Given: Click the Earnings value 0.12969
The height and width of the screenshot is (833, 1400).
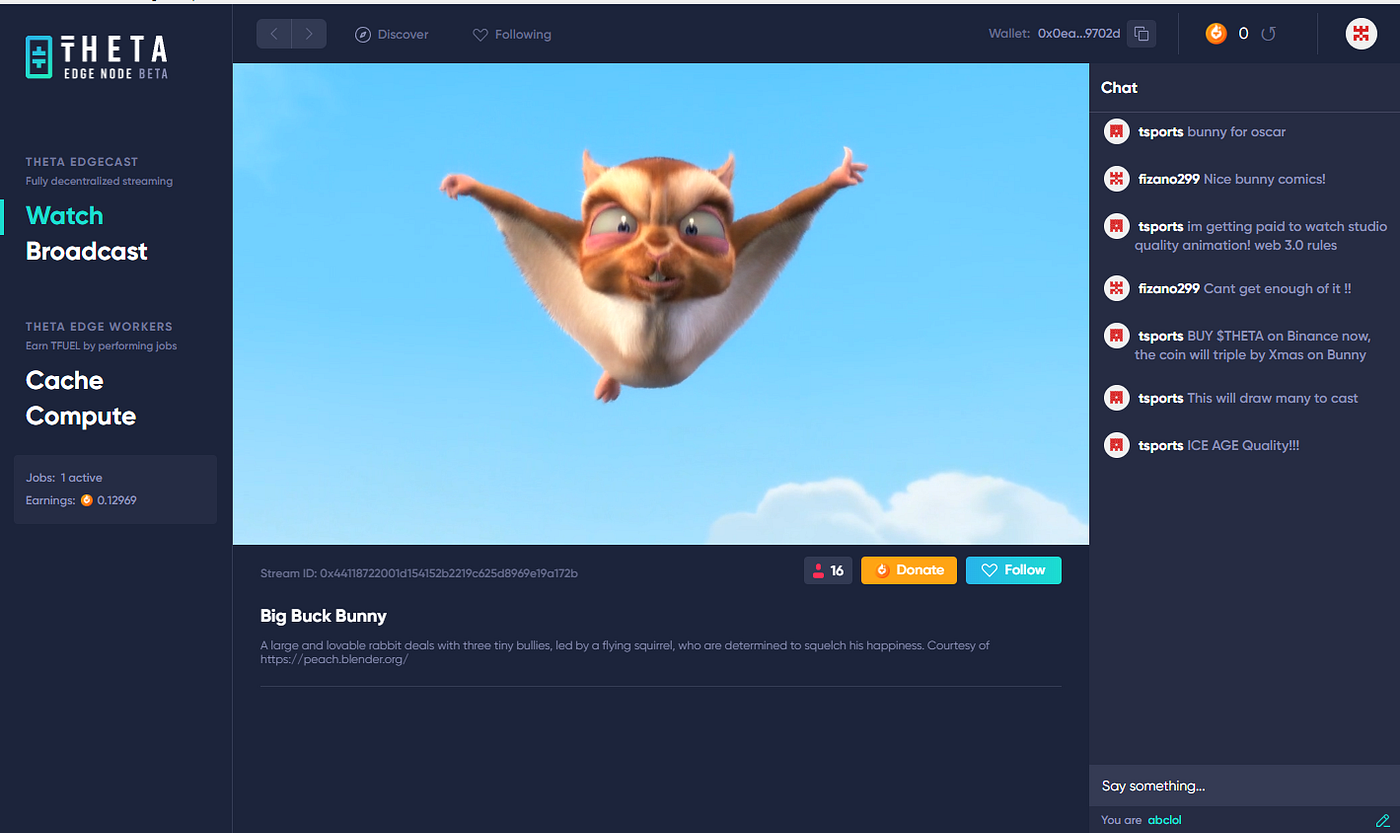Looking at the screenshot, I should [116, 500].
